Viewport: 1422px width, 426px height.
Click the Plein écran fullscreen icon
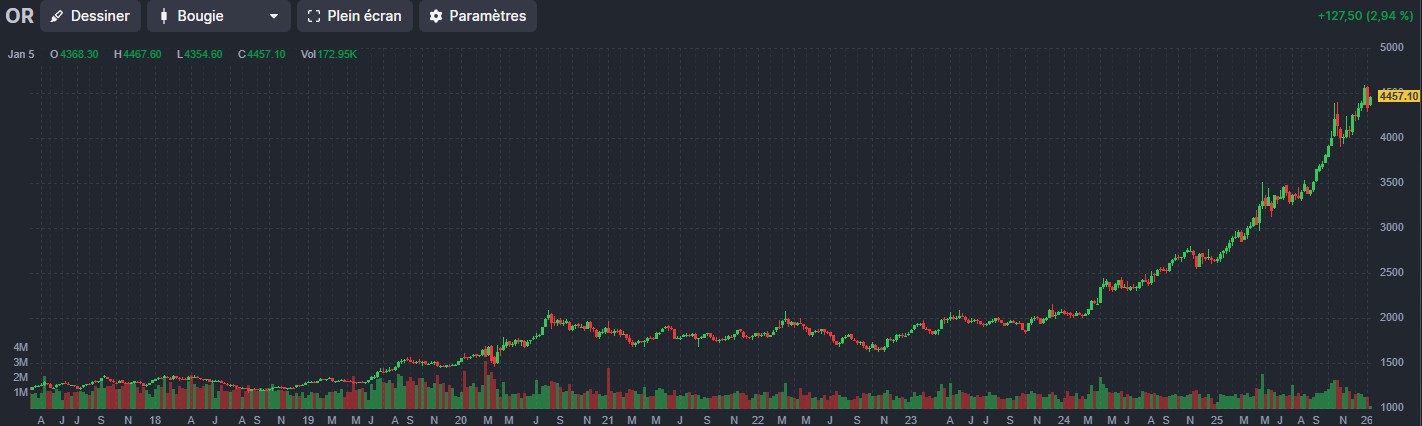tap(314, 17)
